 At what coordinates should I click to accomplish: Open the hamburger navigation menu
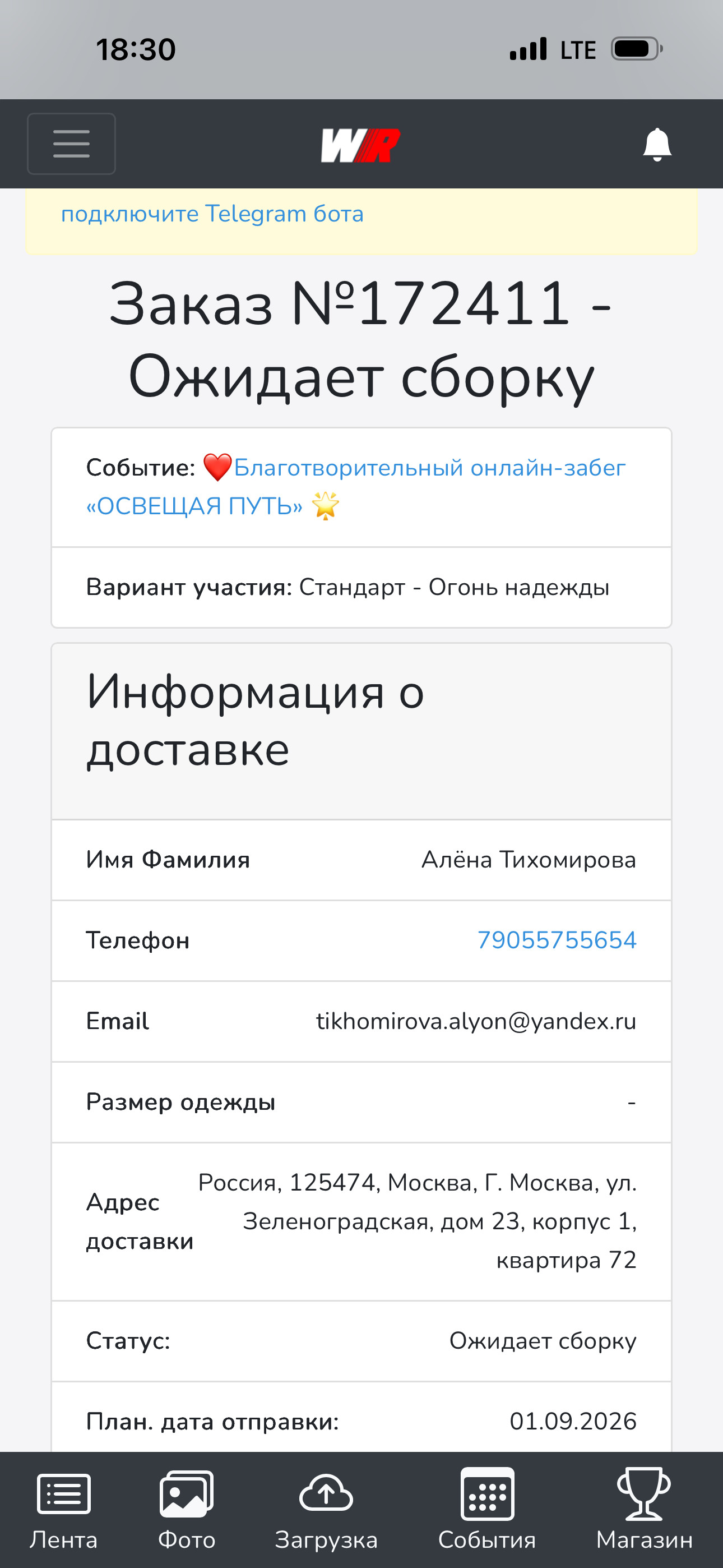pos(71,144)
